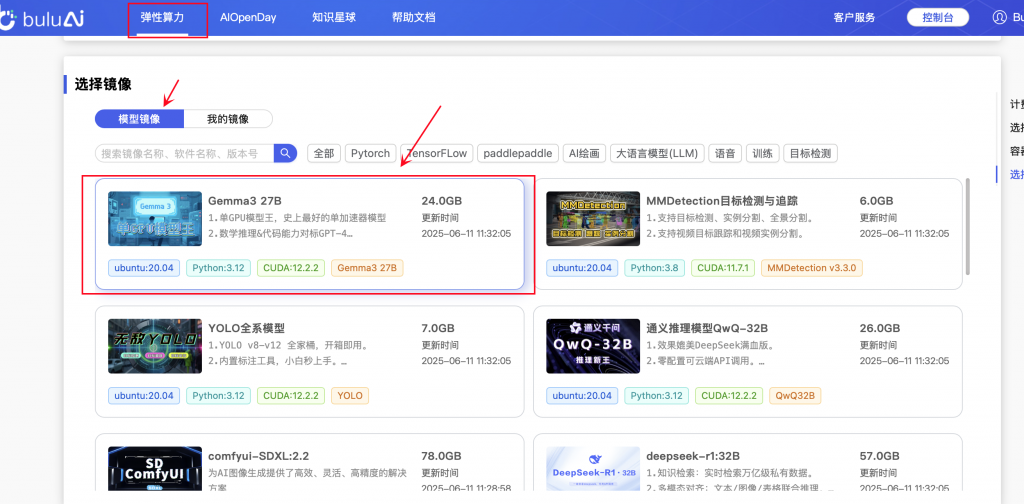Filter by 大语言模型(LLM) tag
Image resolution: width=1024 pixels, height=504 pixels.
[x=657, y=153]
